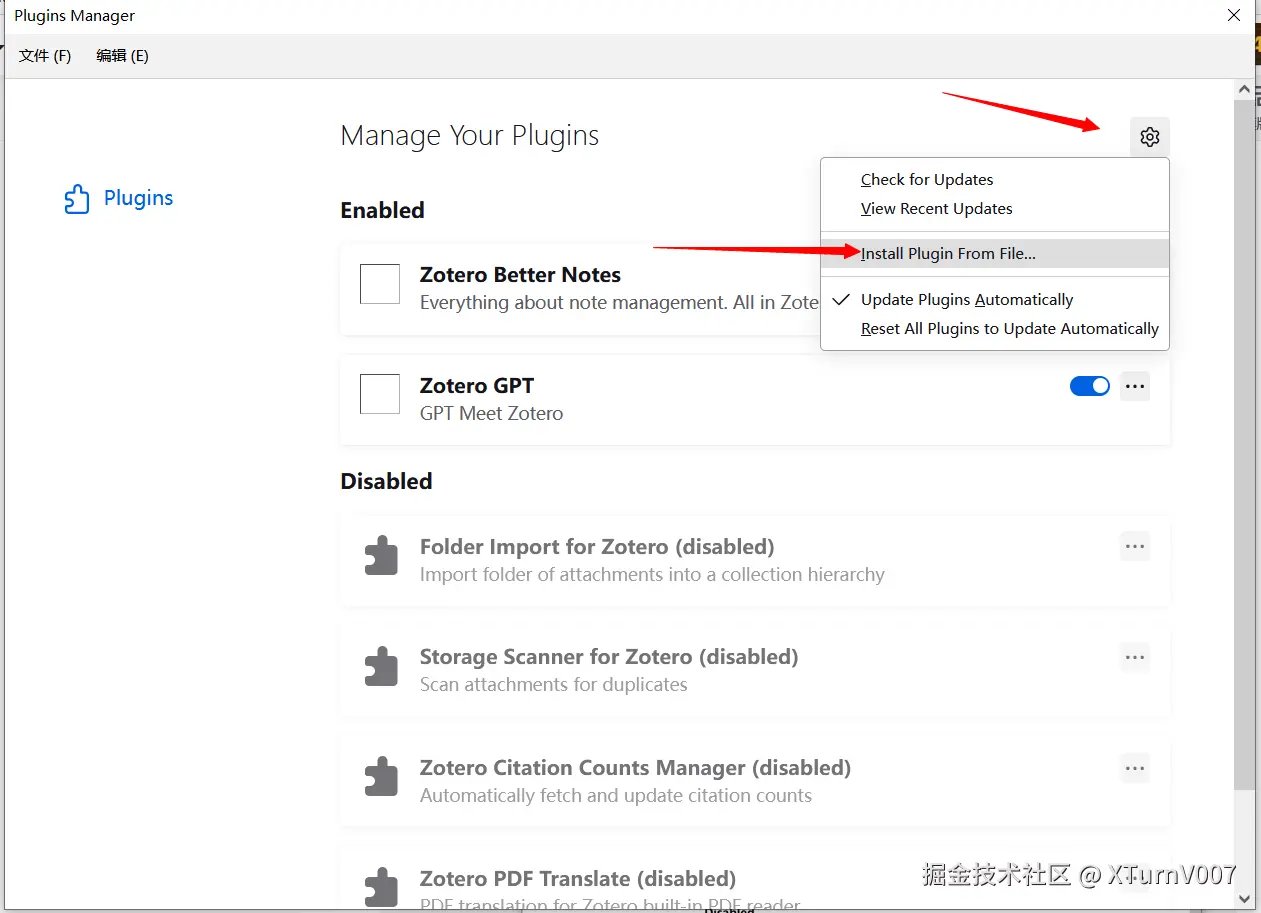Close the Plugins Manager window
The width and height of the screenshot is (1261, 913).
tap(1234, 16)
